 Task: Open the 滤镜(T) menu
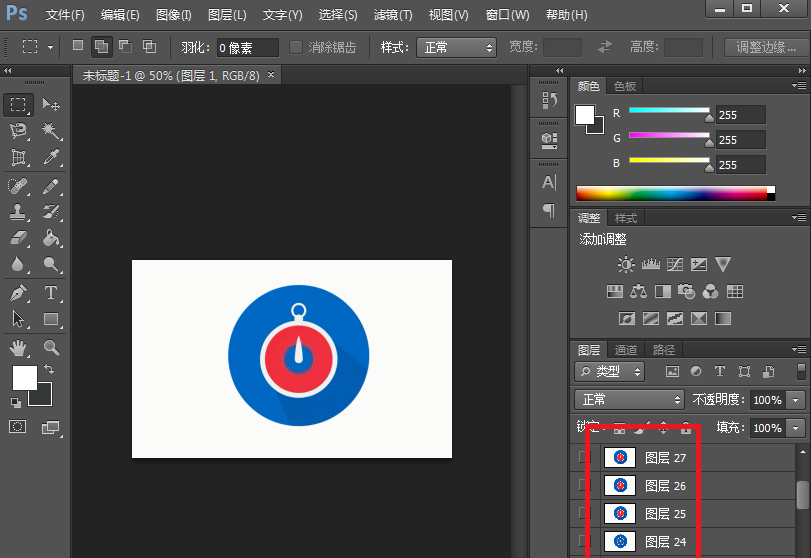[x=392, y=15]
